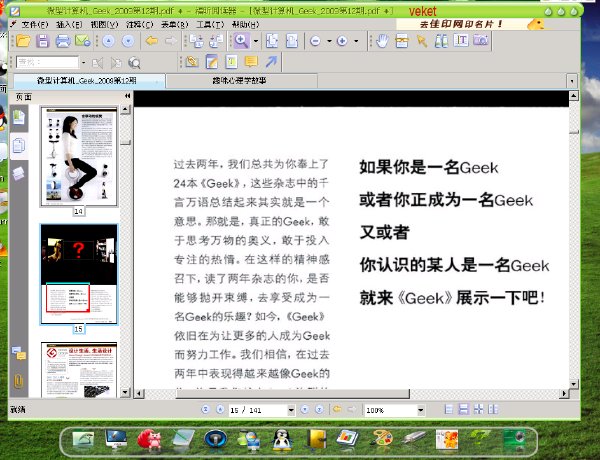Click down arrow of document vertical scrollbar
600x460 pixels.
pyautogui.click(x=574, y=383)
